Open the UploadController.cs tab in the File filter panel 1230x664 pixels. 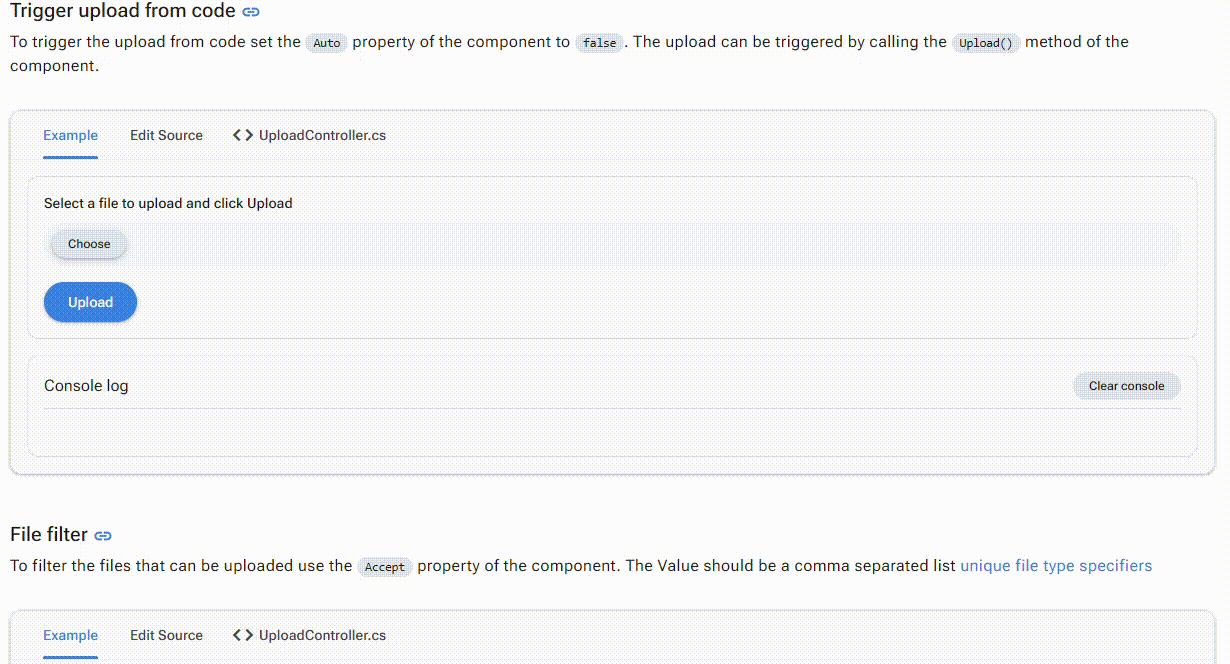[x=321, y=635]
